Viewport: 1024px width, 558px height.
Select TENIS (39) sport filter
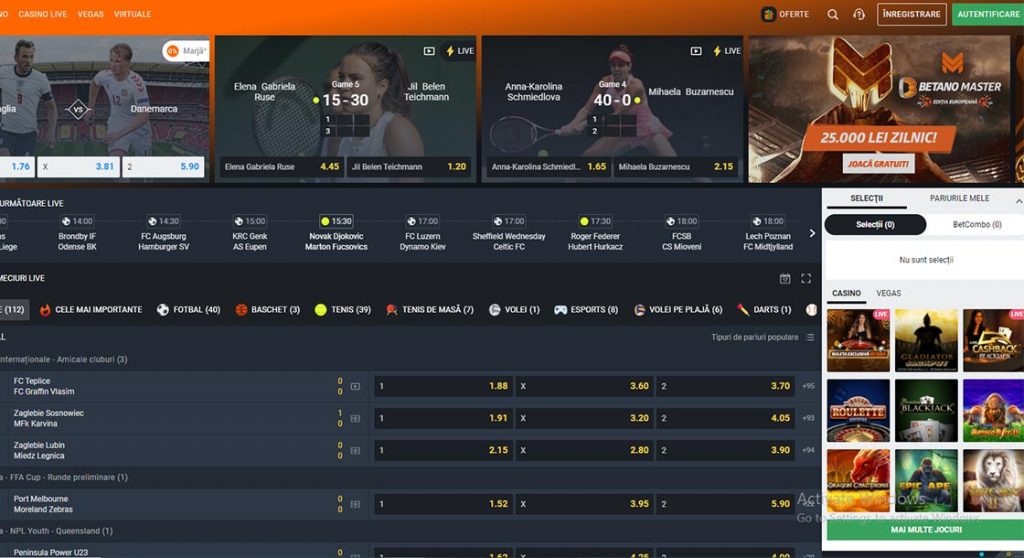pos(342,310)
